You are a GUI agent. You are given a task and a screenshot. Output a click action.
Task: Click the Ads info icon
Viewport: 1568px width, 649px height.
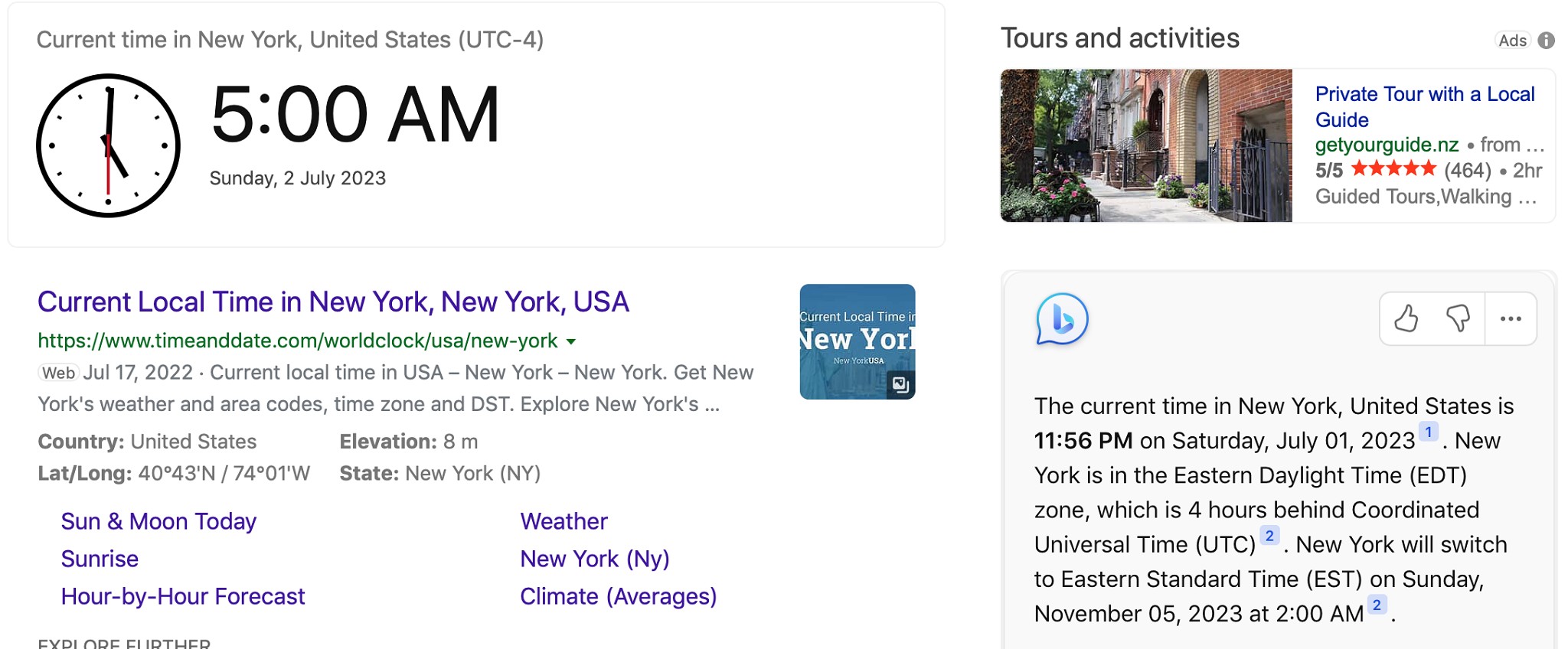tap(1547, 41)
